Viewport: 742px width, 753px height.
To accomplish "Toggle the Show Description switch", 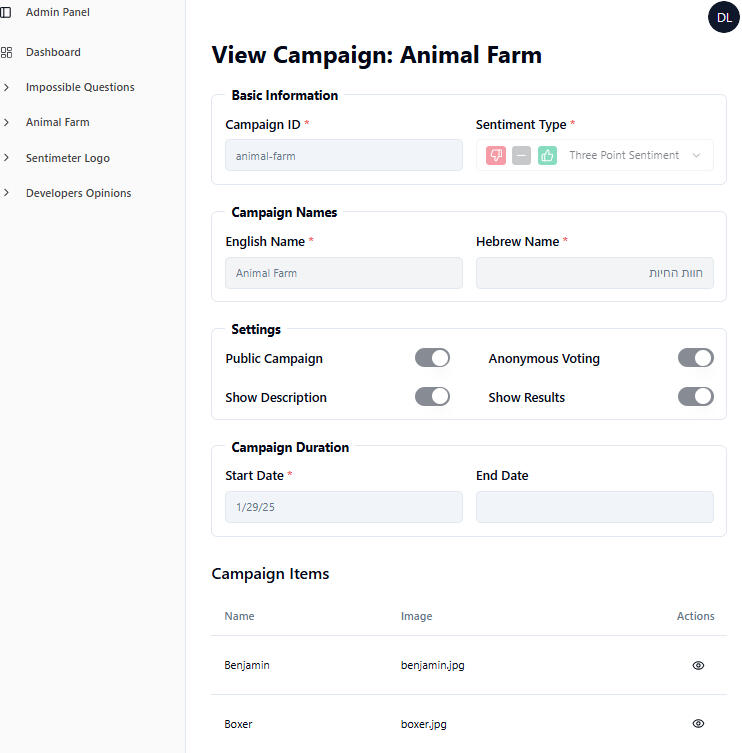I will pyautogui.click(x=432, y=397).
